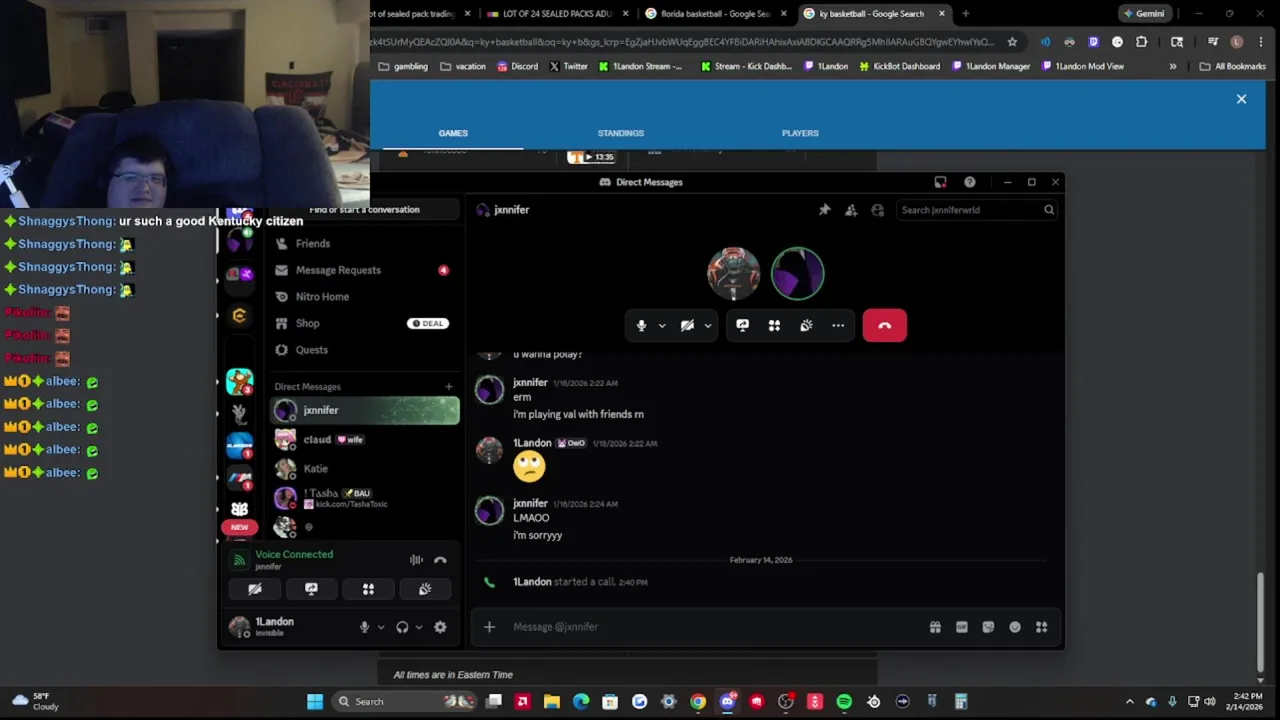Image resolution: width=1280 pixels, height=720 pixels.
Task: Open soundboard from the voice connected panel
Action: pos(425,589)
